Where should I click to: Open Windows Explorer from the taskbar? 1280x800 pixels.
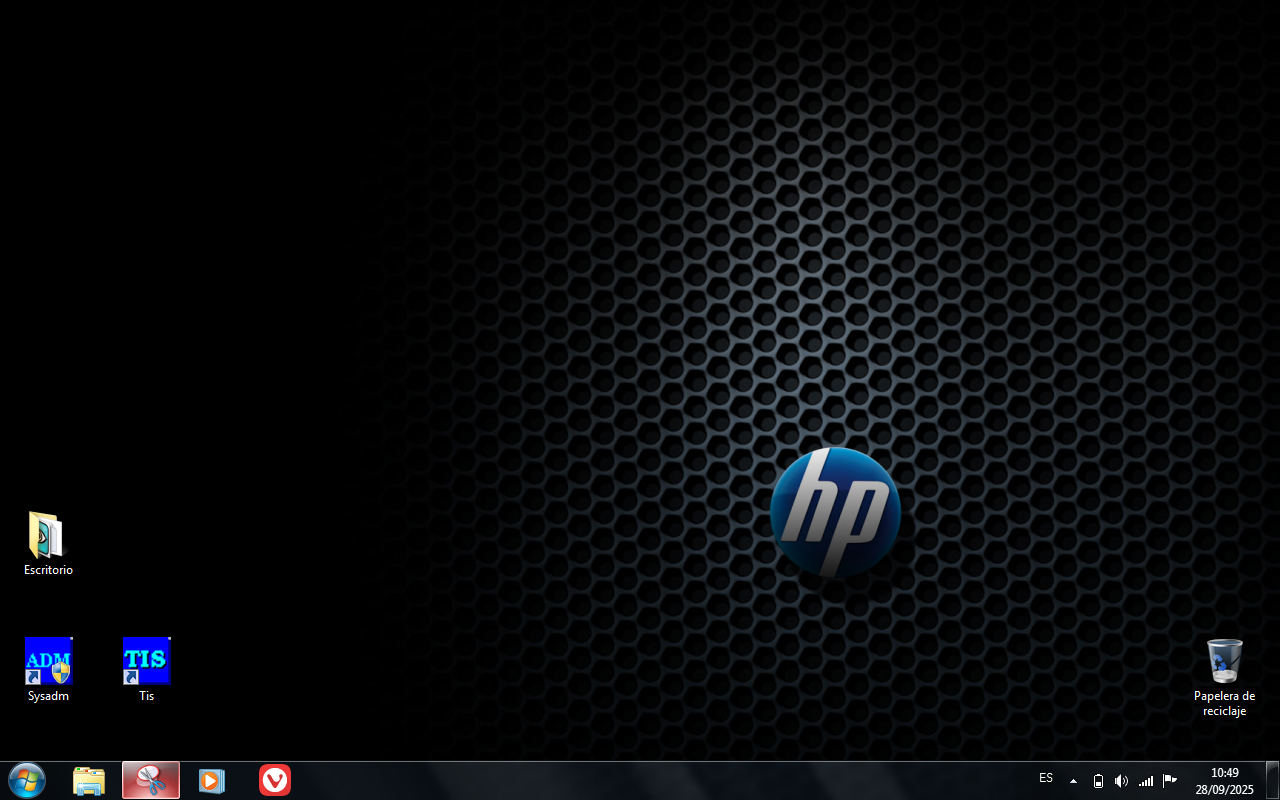click(x=89, y=780)
